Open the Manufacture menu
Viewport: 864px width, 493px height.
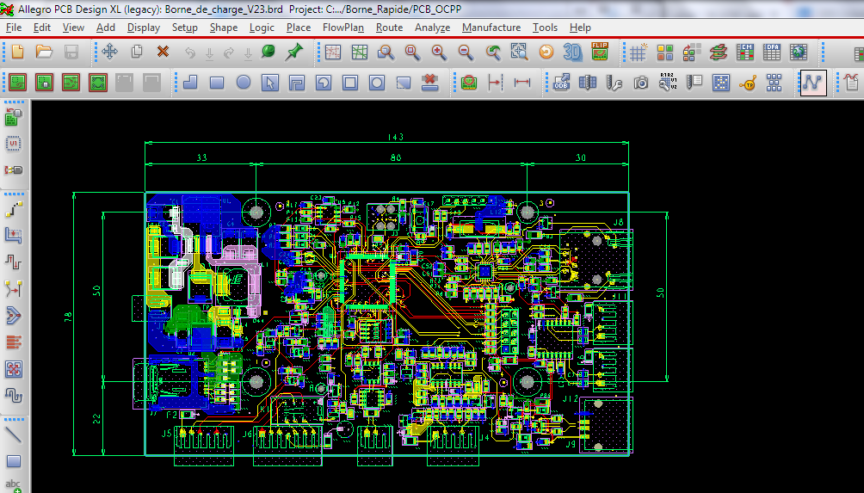click(x=491, y=28)
